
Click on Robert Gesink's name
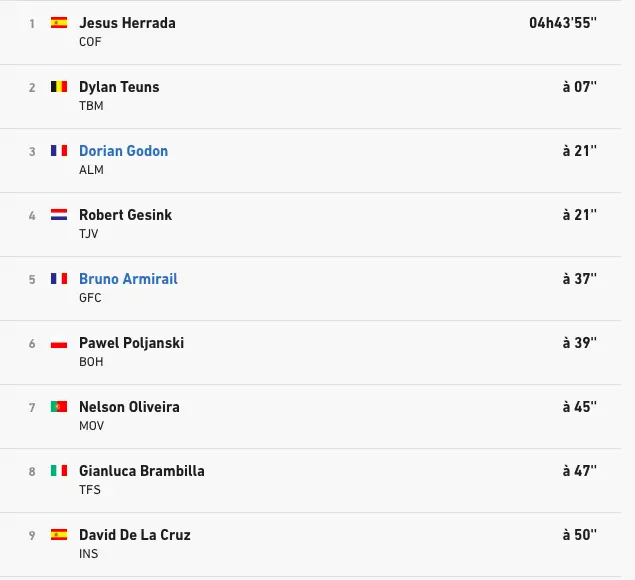(x=127, y=215)
